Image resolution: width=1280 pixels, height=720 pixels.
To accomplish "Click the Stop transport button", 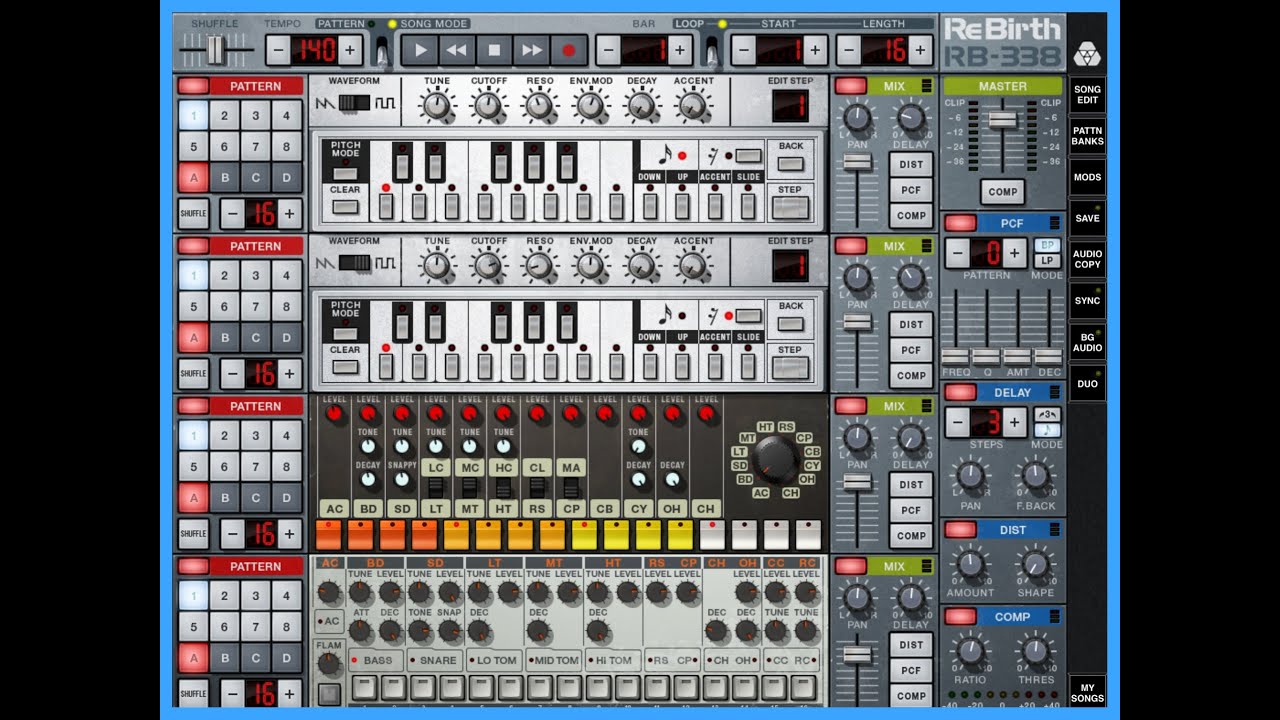I will pyautogui.click(x=494, y=50).
